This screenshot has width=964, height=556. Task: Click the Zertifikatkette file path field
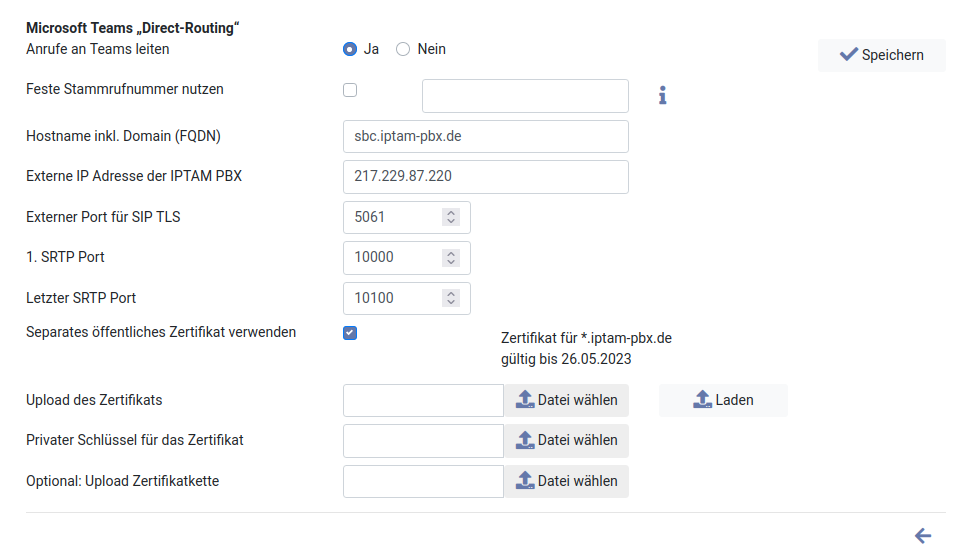[x=423, y=481]
